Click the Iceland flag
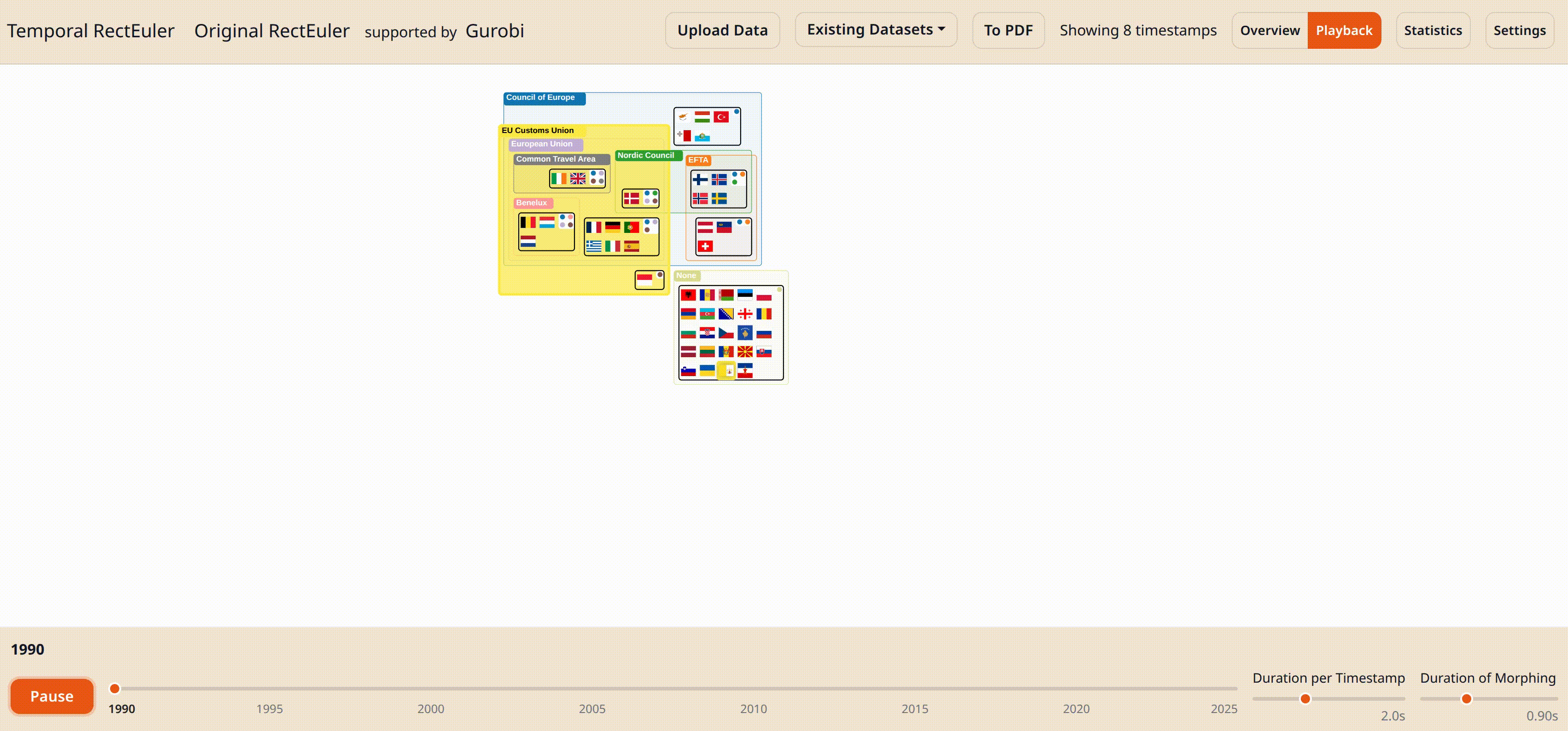 coord(719,180)
